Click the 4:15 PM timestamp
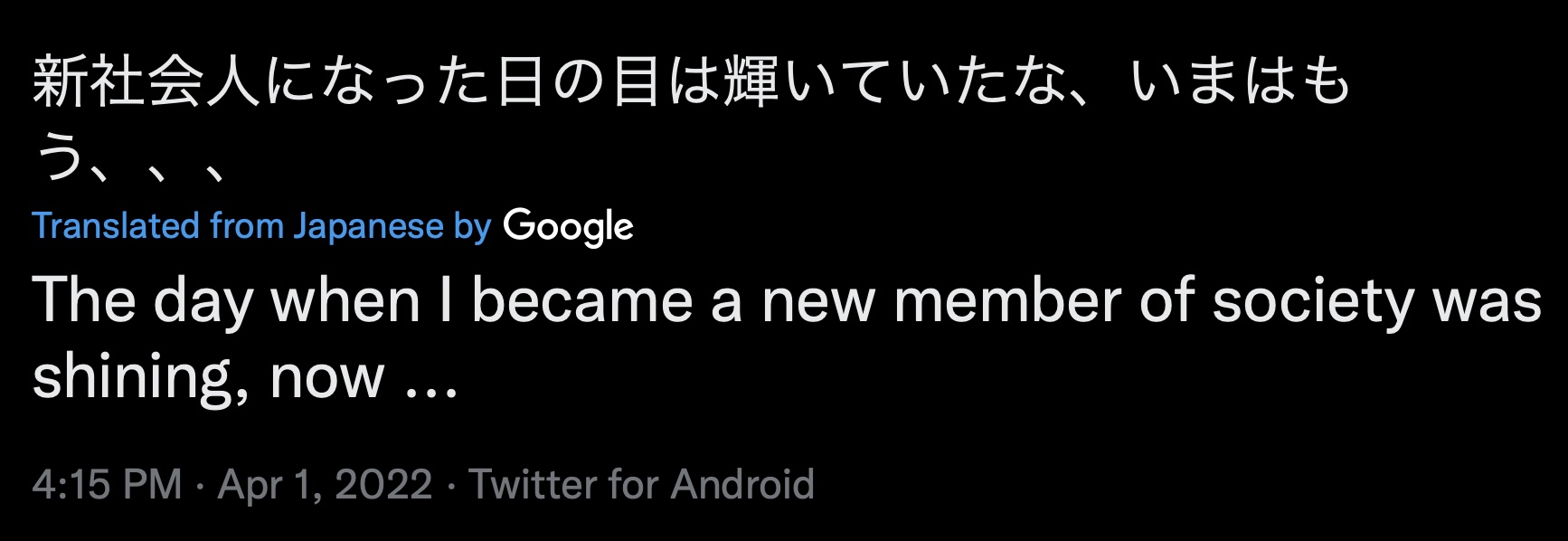Viewport: 1568px width, 541px height. point(107,484)
